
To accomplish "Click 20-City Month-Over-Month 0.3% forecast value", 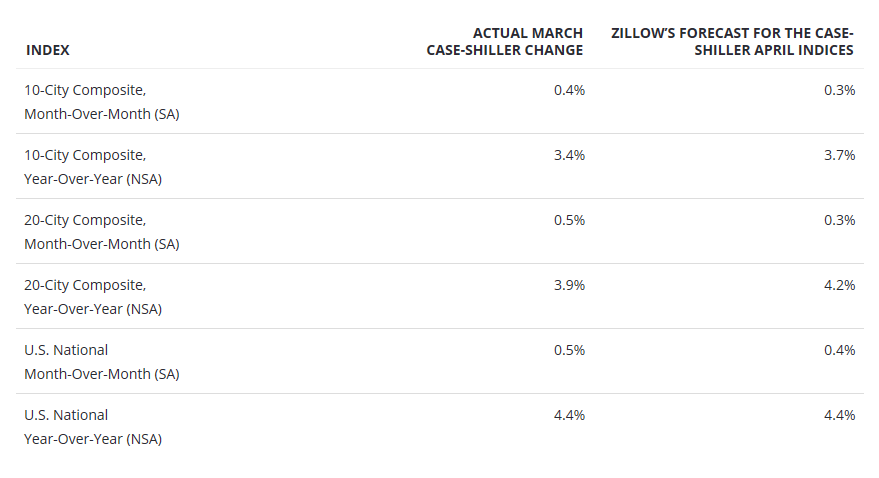I will 839,220.
